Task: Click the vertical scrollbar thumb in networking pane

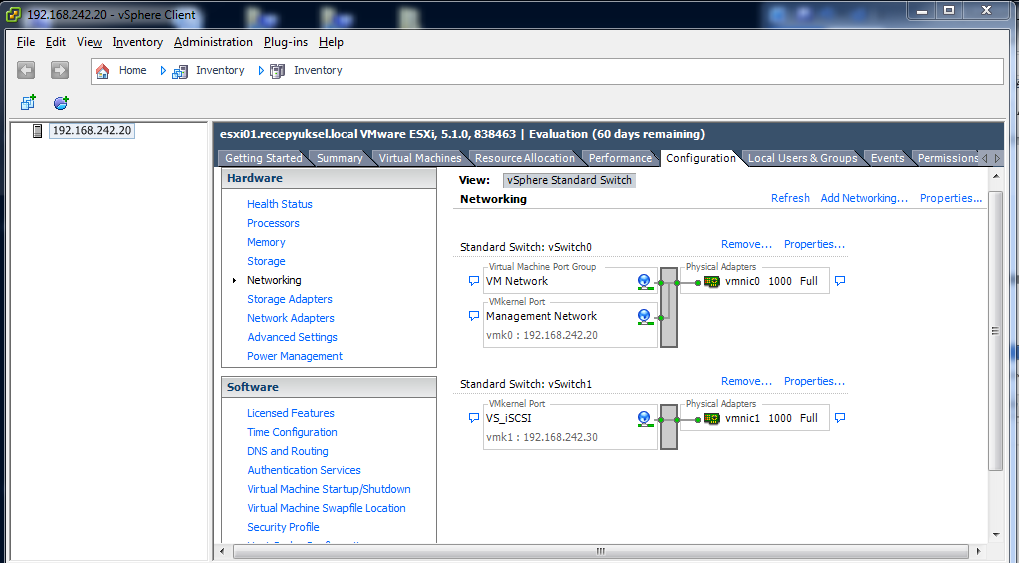Action: pyautogui.click(x=995, y=330)
